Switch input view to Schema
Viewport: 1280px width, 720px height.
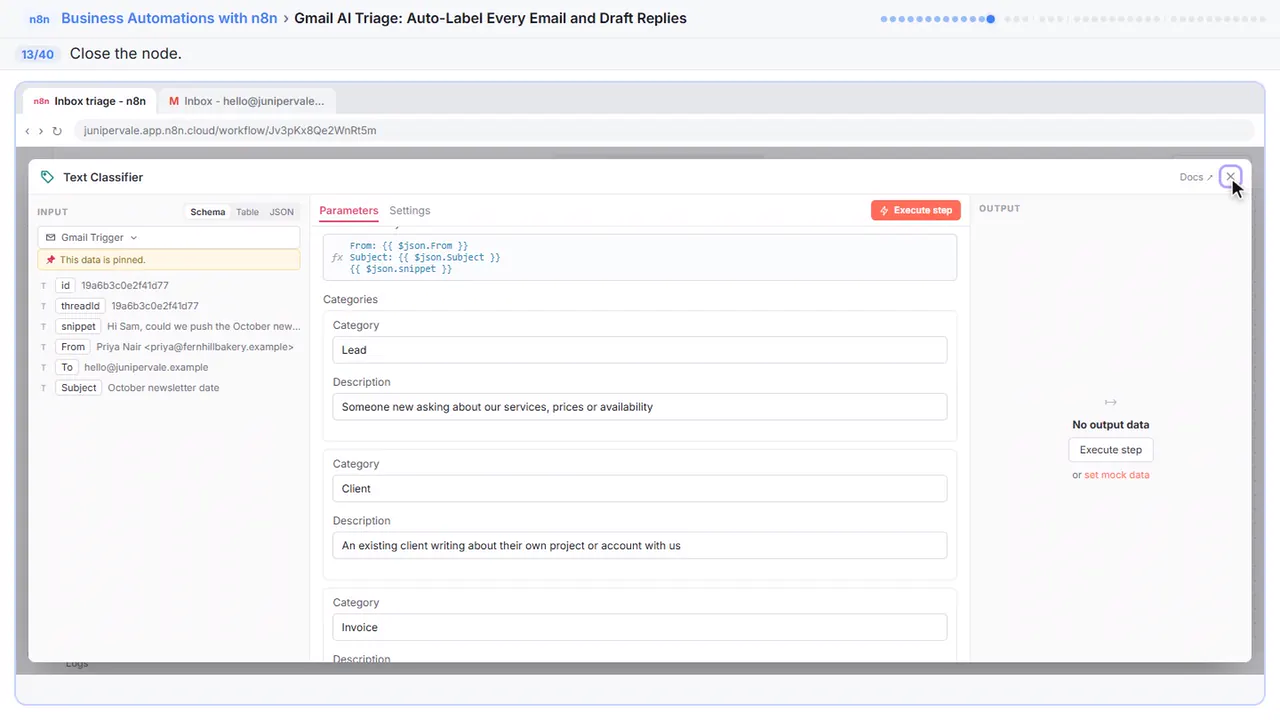[x=208, y=212]
